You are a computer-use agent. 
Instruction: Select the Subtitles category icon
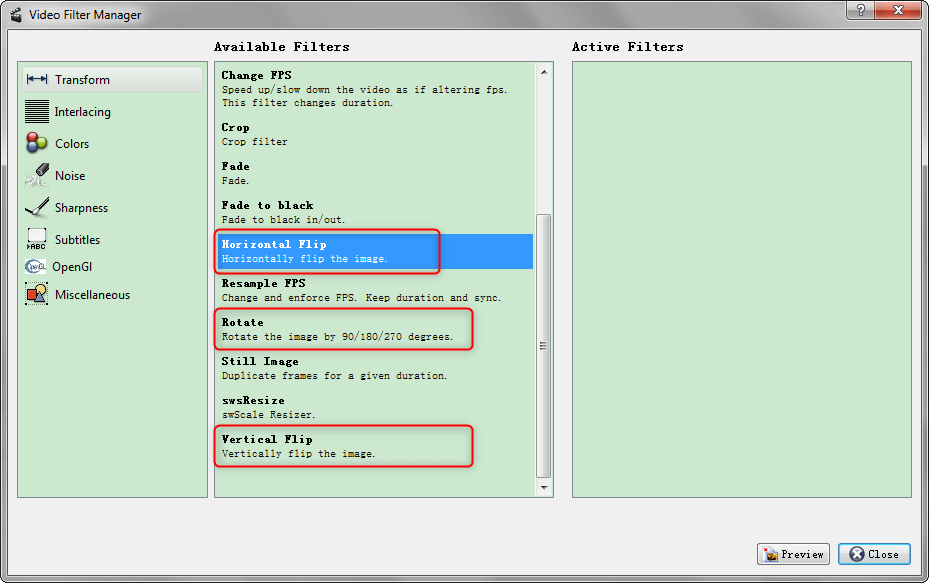37,240
